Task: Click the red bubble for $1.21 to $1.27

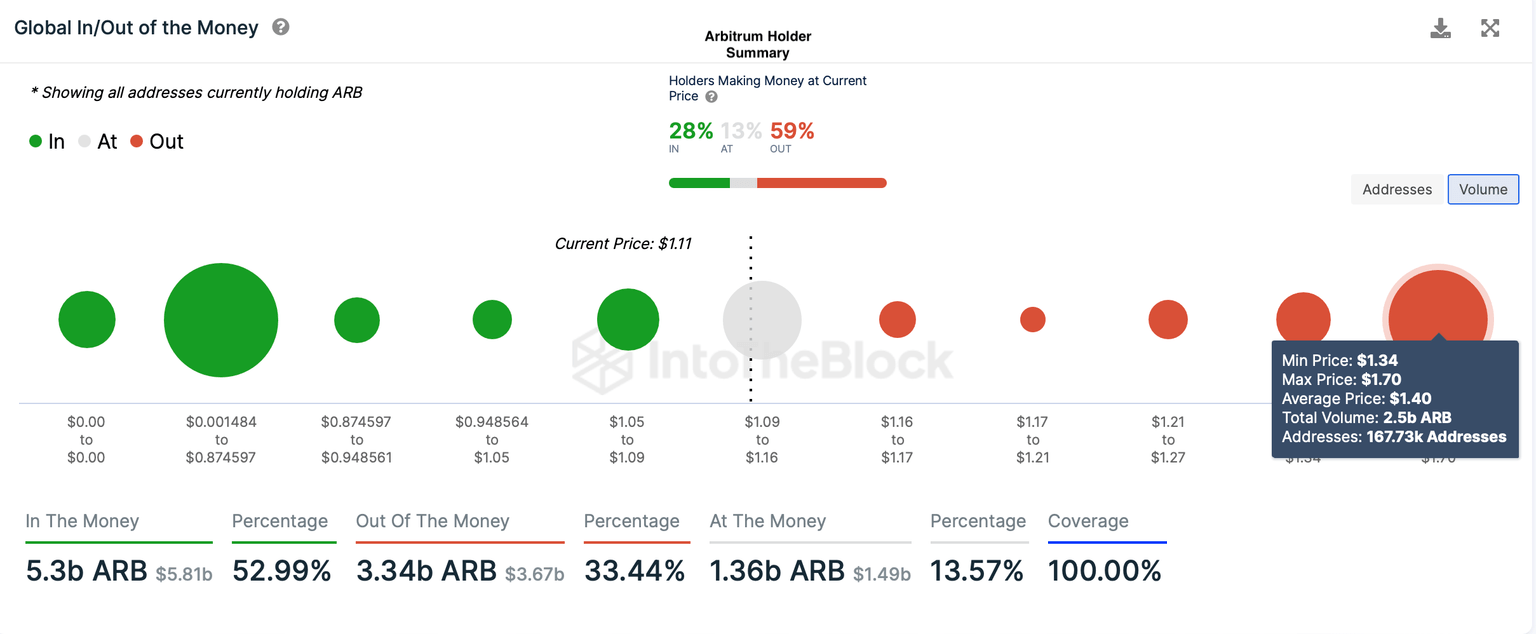Action: click(x=1168, y=320)
